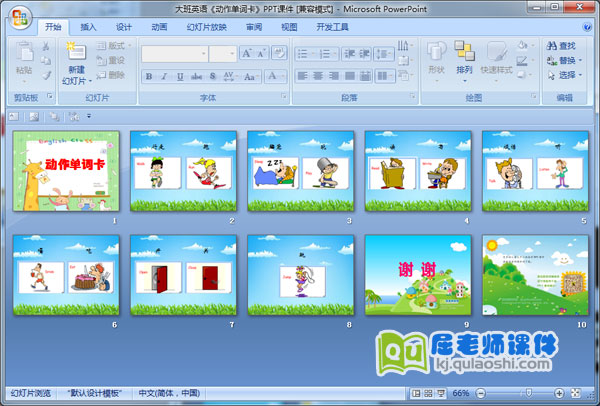This screenshot has width=600, height=406.
Task: Open the font name combo box
Action: click(174, 53)
